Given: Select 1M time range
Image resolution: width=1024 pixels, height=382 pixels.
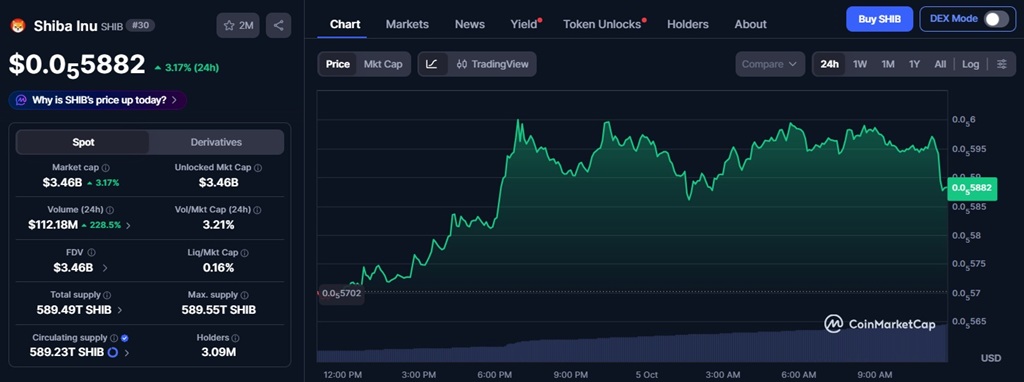Looking at the screenshot, I should (x=888, y=64).
